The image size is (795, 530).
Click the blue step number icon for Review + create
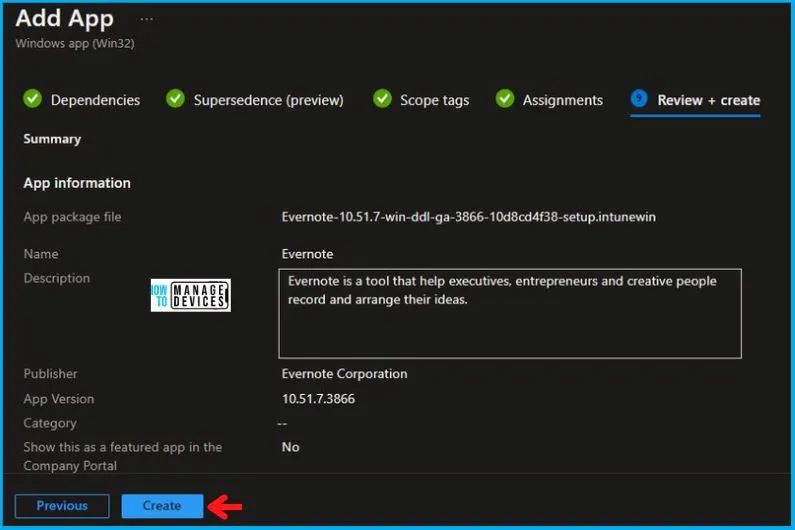639,98
